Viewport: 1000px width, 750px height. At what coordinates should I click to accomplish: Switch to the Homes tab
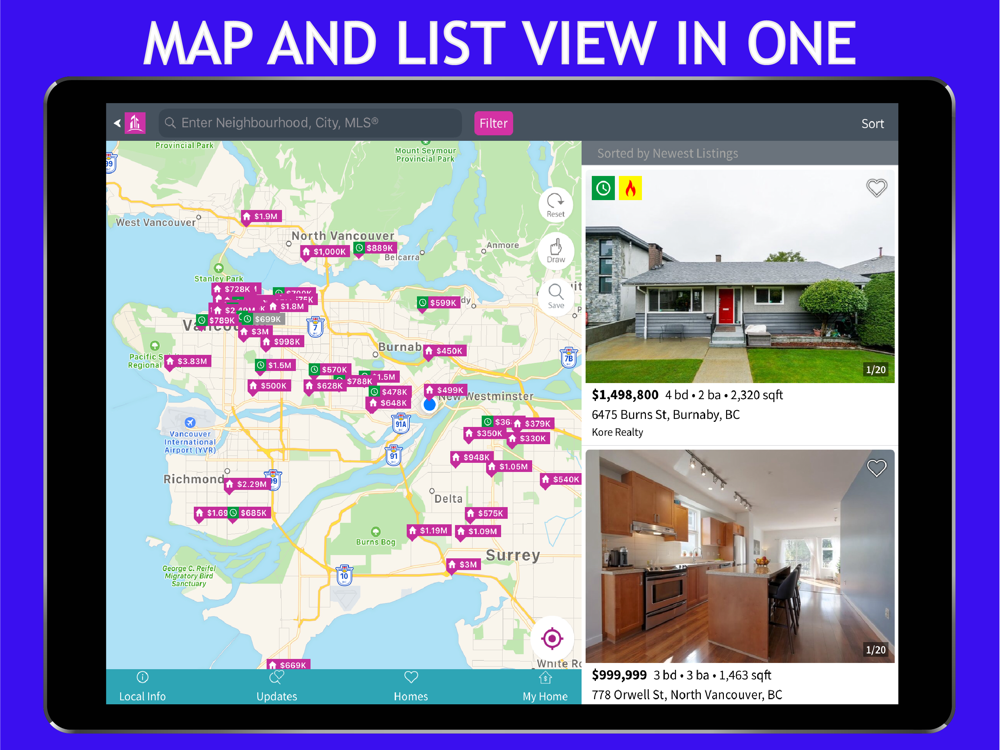pyautogui.click(x=411, y=687)
